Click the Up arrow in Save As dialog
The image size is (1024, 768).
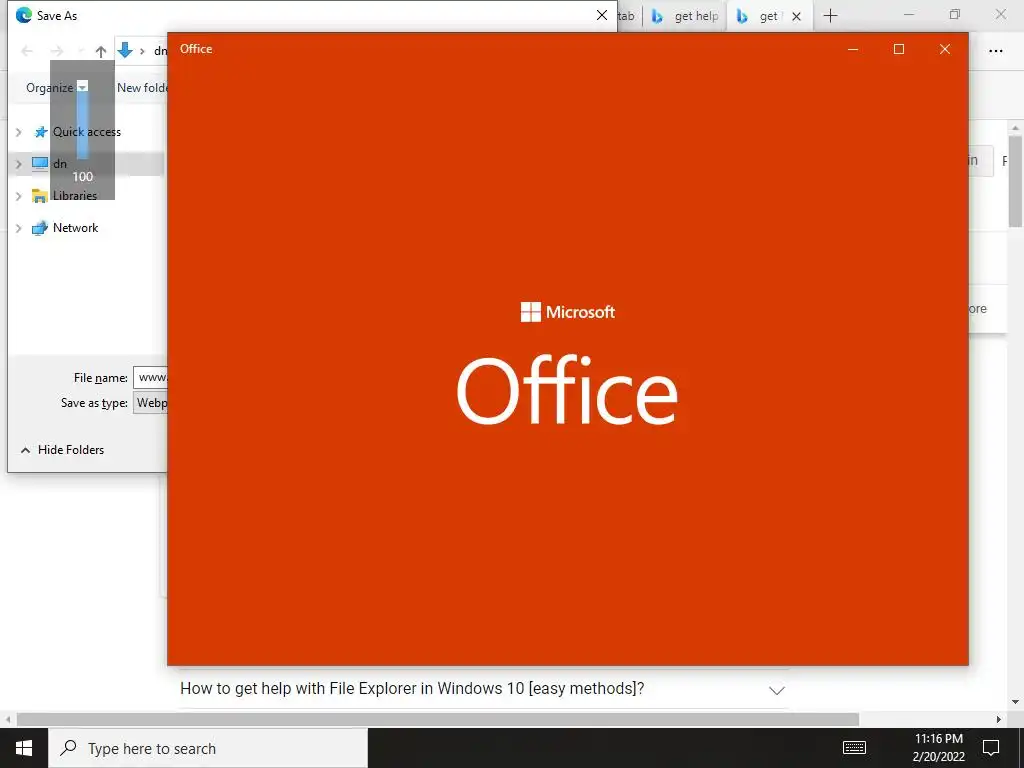[x=101, y=51]
